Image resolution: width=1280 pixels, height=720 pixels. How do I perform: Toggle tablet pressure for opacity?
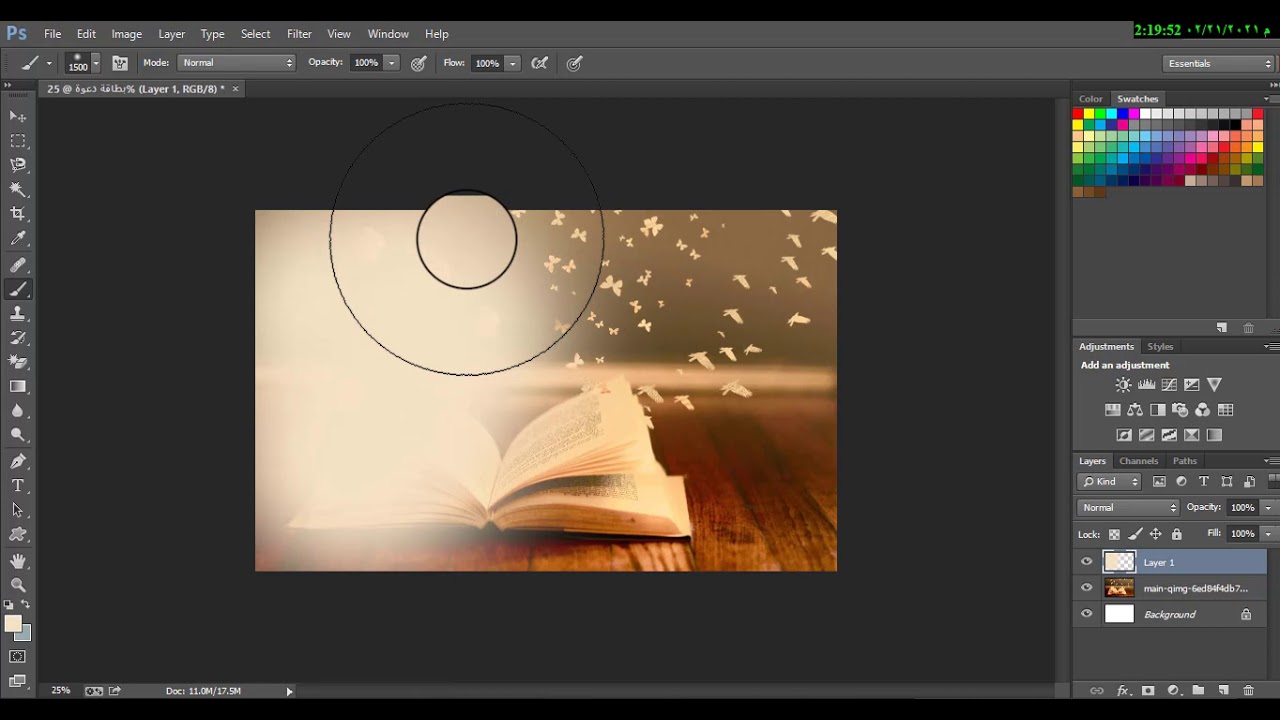pyautogui.click(x=419, y=63)
